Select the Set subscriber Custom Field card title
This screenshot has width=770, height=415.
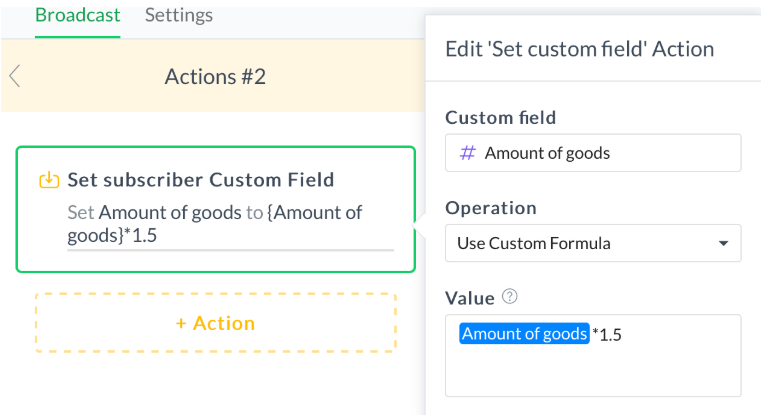tap(200, 180)
